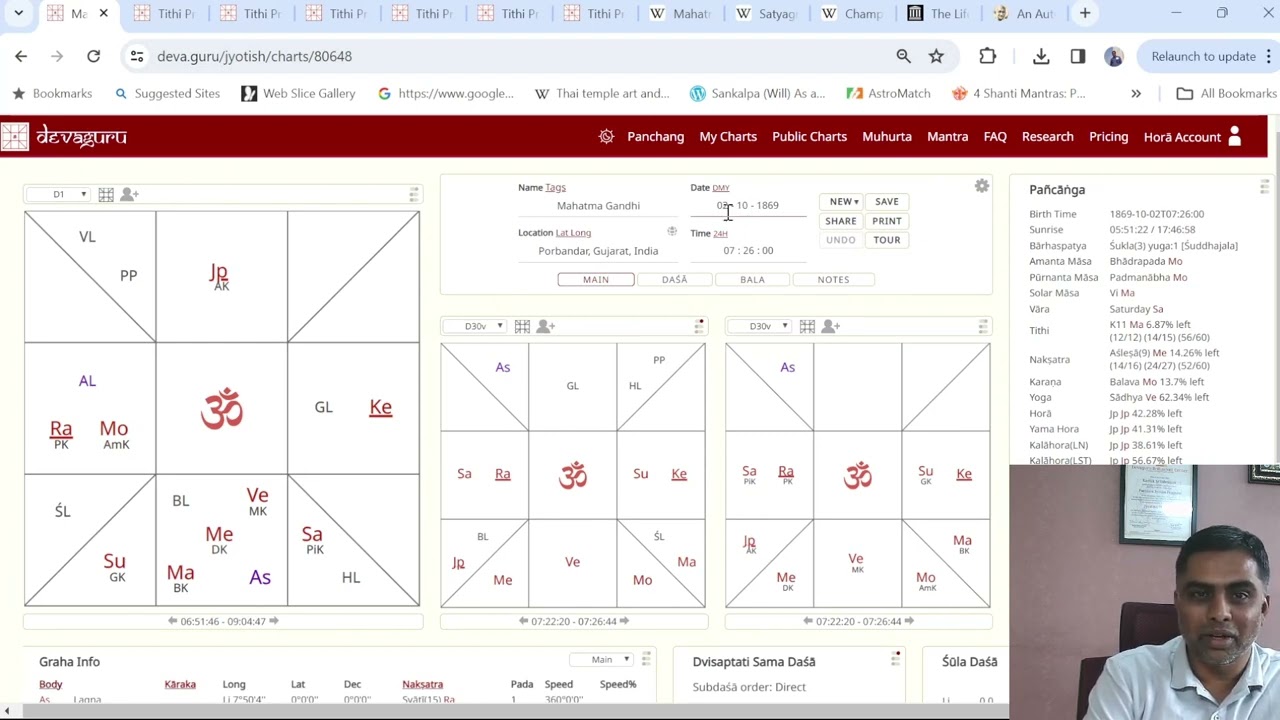The image size is (1280, 720).
Task: Click add-person icon beside D1 chart
Action: click(x=130, y=194)
